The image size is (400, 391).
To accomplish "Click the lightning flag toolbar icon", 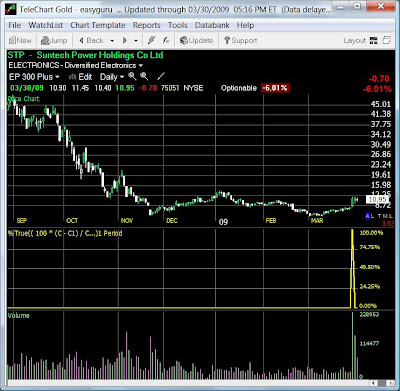I will pos(151,41).
